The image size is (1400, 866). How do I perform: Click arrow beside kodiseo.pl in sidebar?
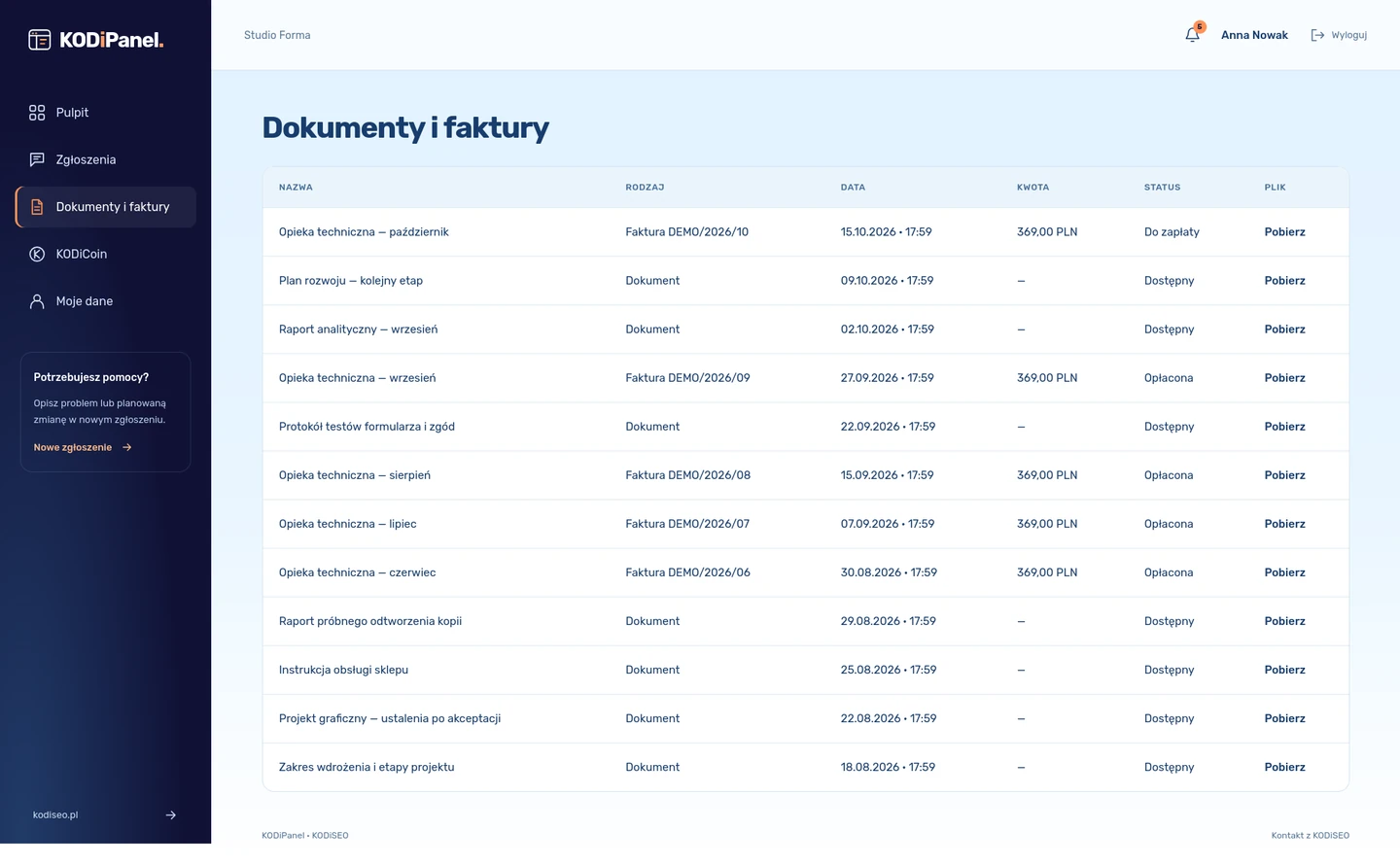(171, 815)
